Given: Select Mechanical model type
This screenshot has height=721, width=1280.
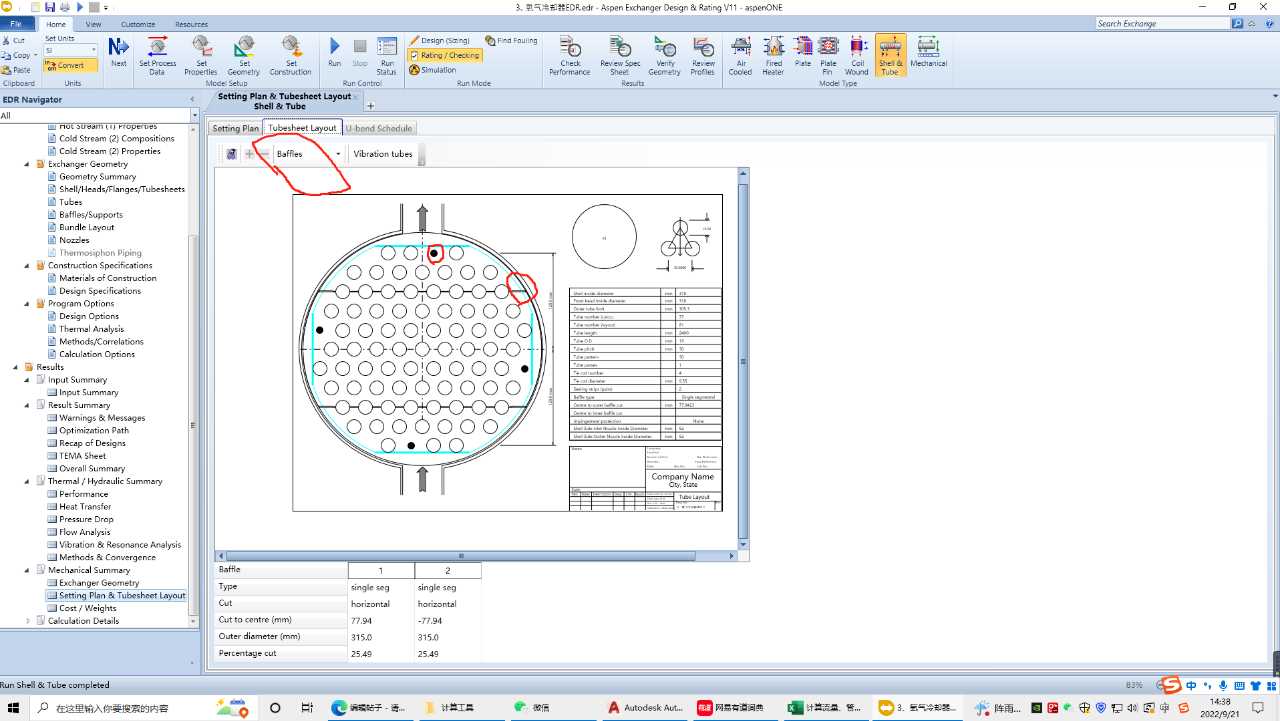Looking at the screenshot, I should point(928,52).
